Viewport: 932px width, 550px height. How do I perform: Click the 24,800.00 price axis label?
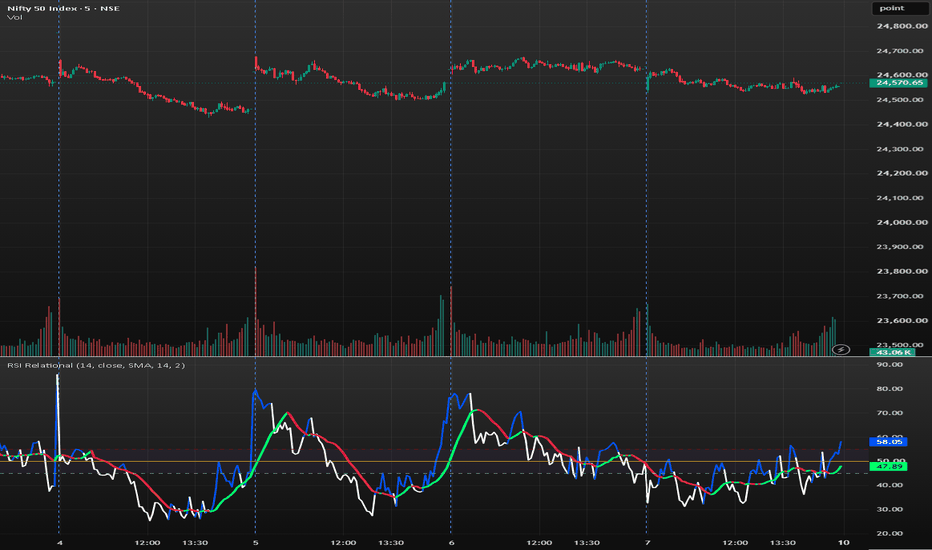(902, 26)
